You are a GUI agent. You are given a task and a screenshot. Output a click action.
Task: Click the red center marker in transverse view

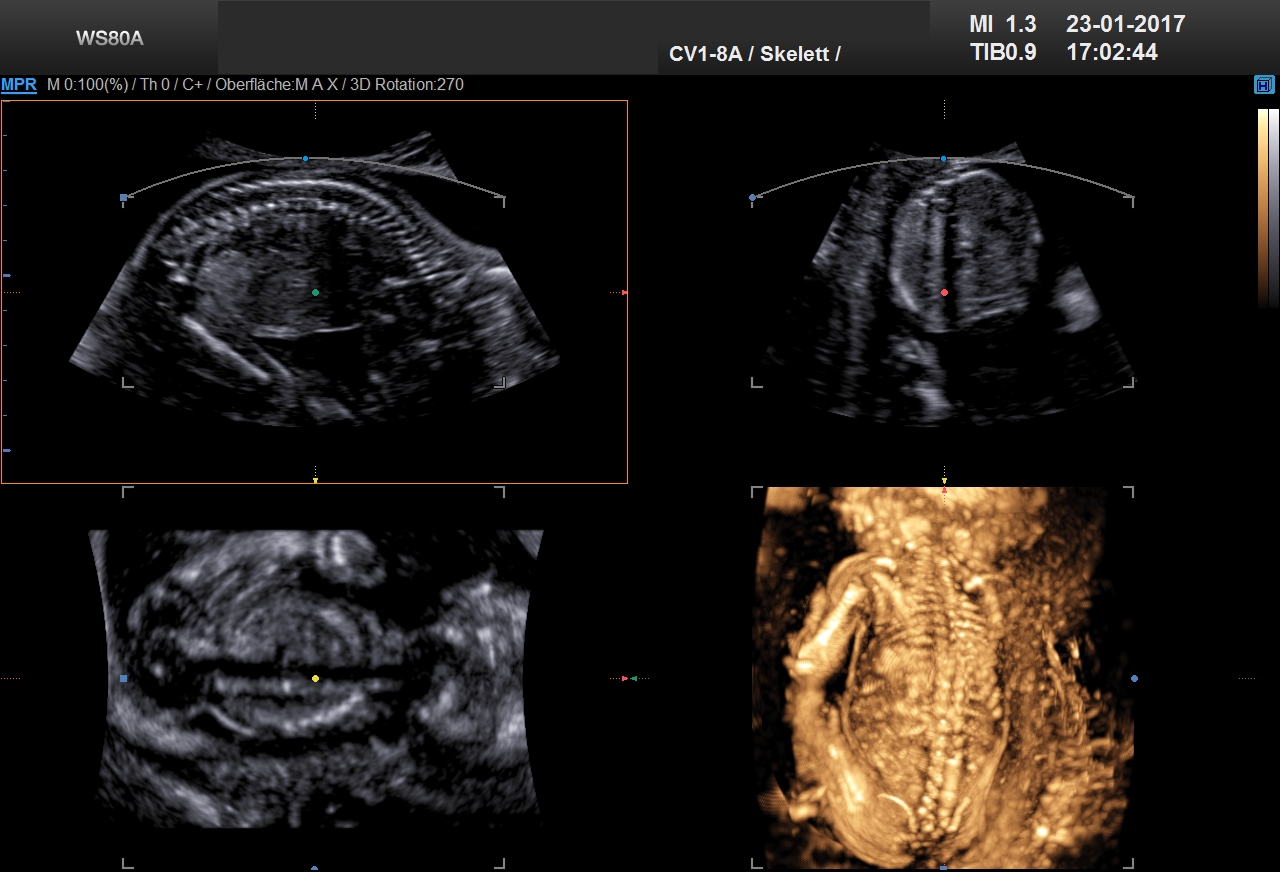tap(944, 292)
